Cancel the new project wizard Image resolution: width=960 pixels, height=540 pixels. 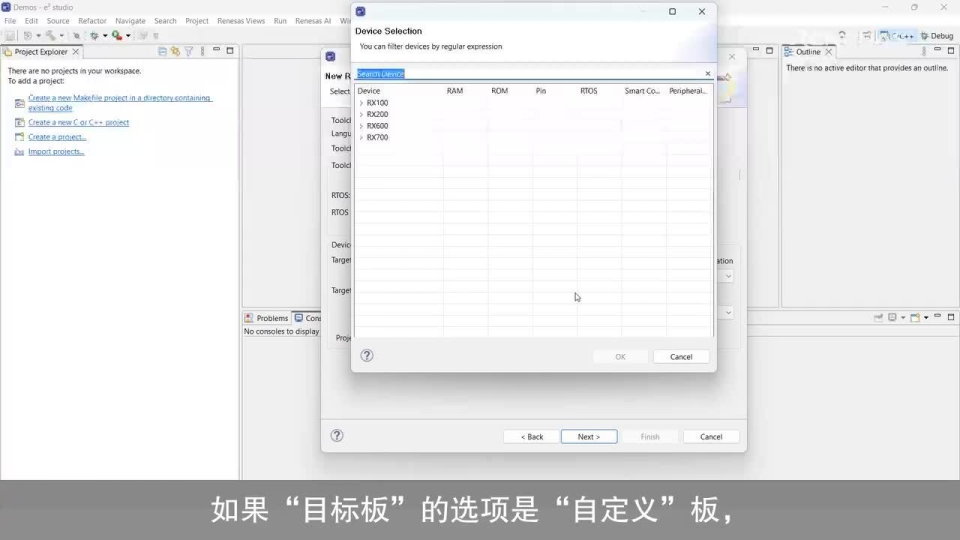click(711, 437)
